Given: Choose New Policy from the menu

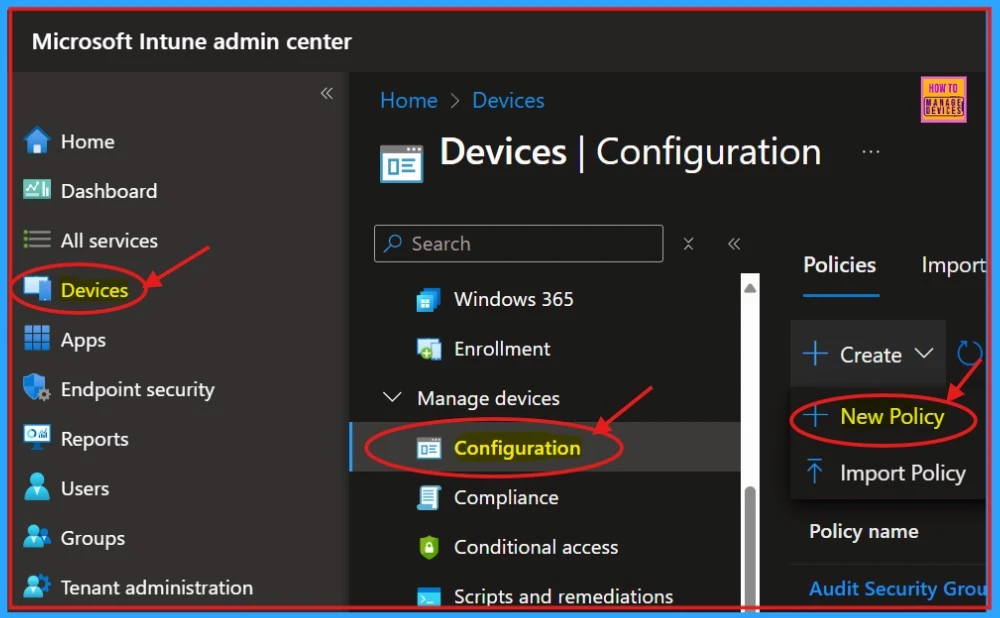Looking at the screenshot, I should click(892, 416).
